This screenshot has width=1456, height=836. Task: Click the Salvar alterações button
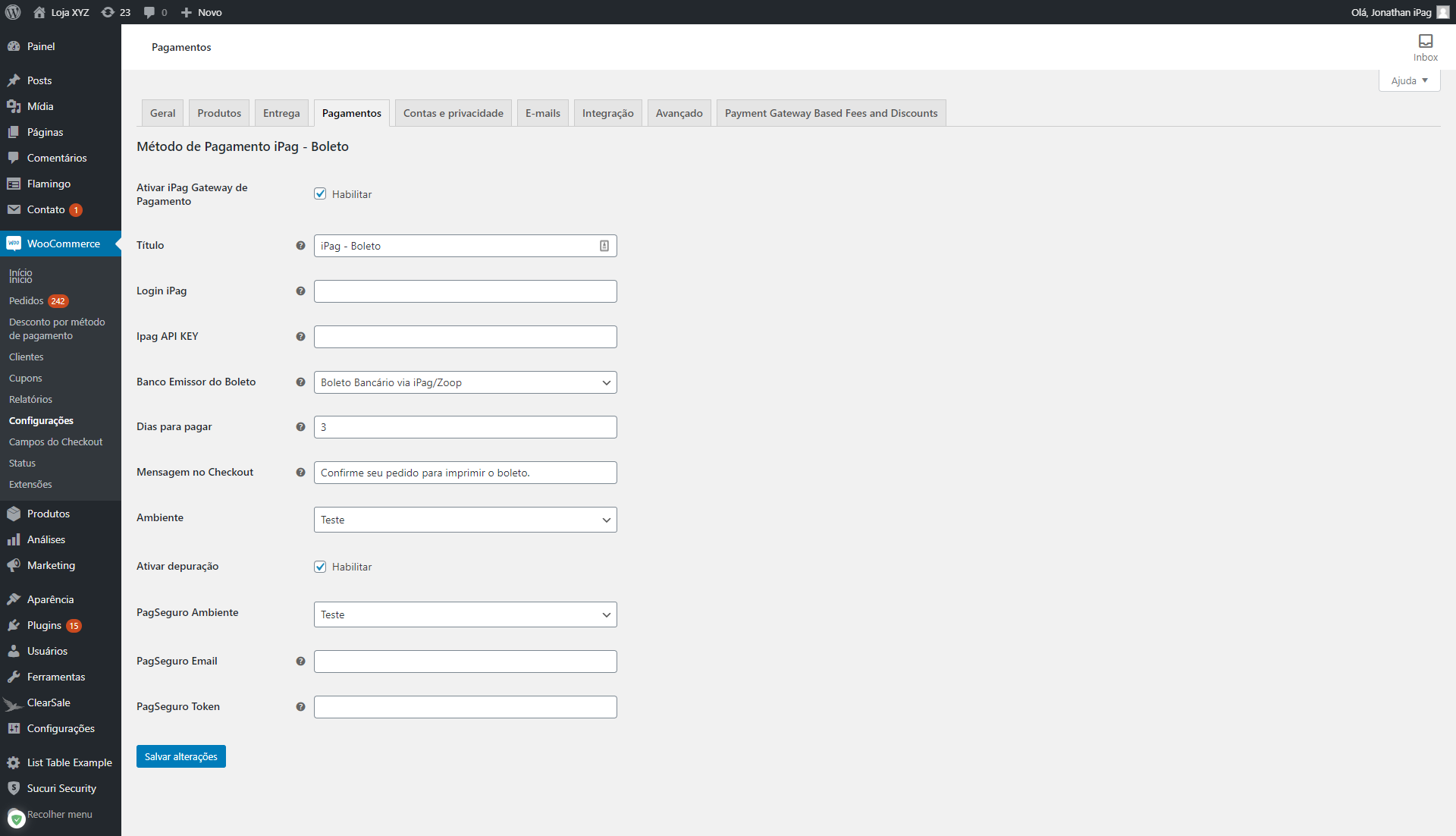pyautogui.click(x=180, y=756)
